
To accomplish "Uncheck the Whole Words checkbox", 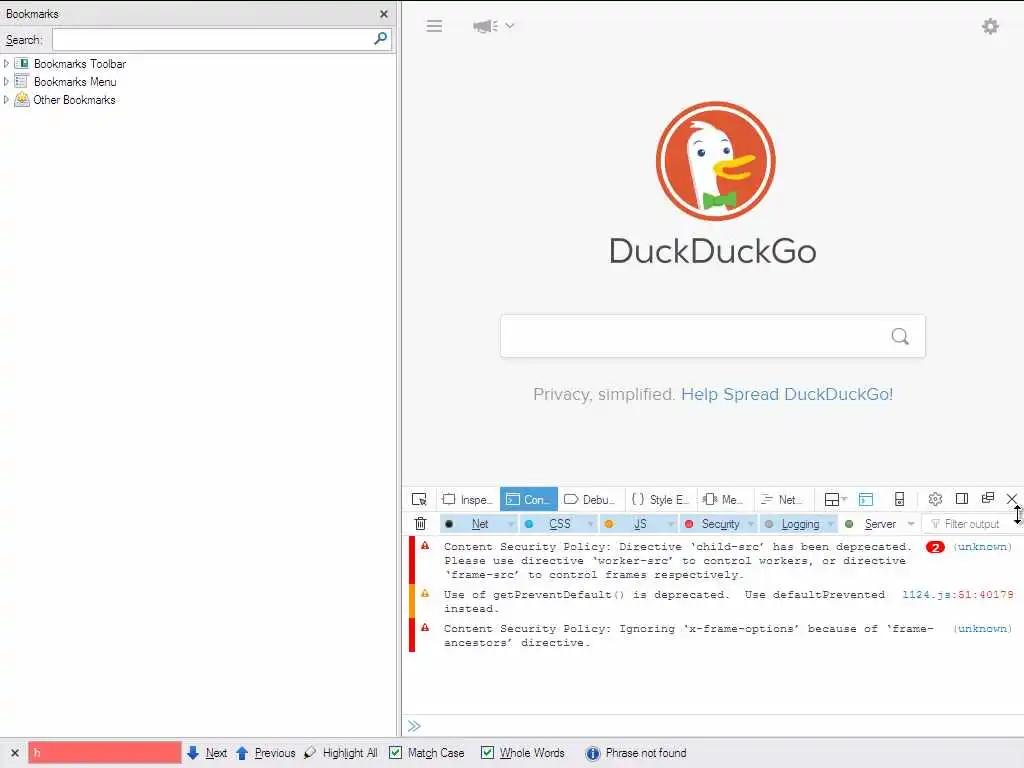I will pyautogui.click(x=487, y=752).
